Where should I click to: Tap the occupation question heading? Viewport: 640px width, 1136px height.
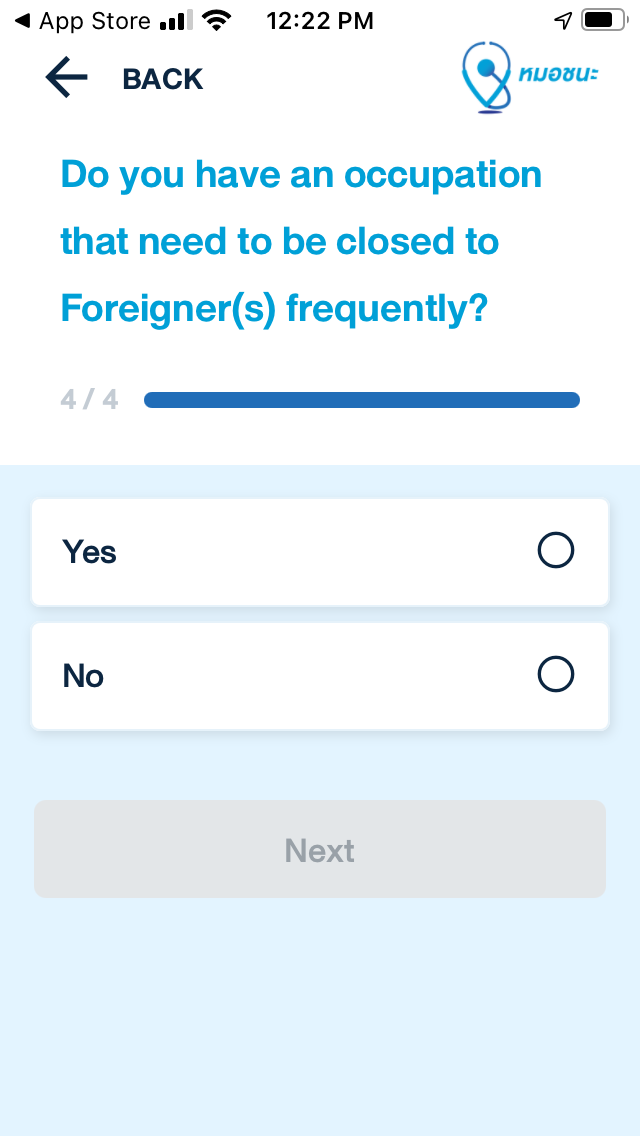click(301, 242)
